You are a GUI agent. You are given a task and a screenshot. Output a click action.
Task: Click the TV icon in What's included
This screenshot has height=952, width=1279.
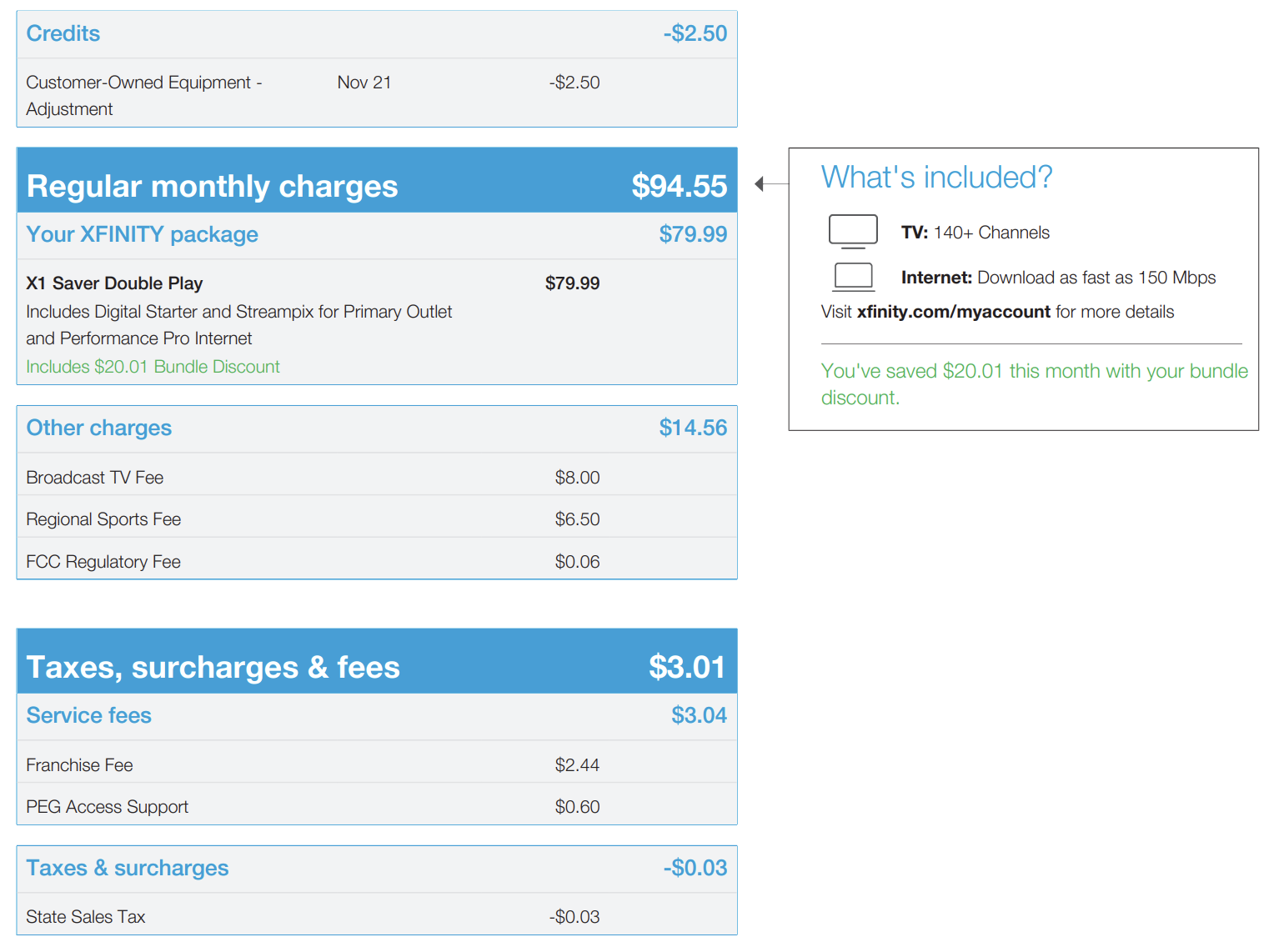[853, 231]
